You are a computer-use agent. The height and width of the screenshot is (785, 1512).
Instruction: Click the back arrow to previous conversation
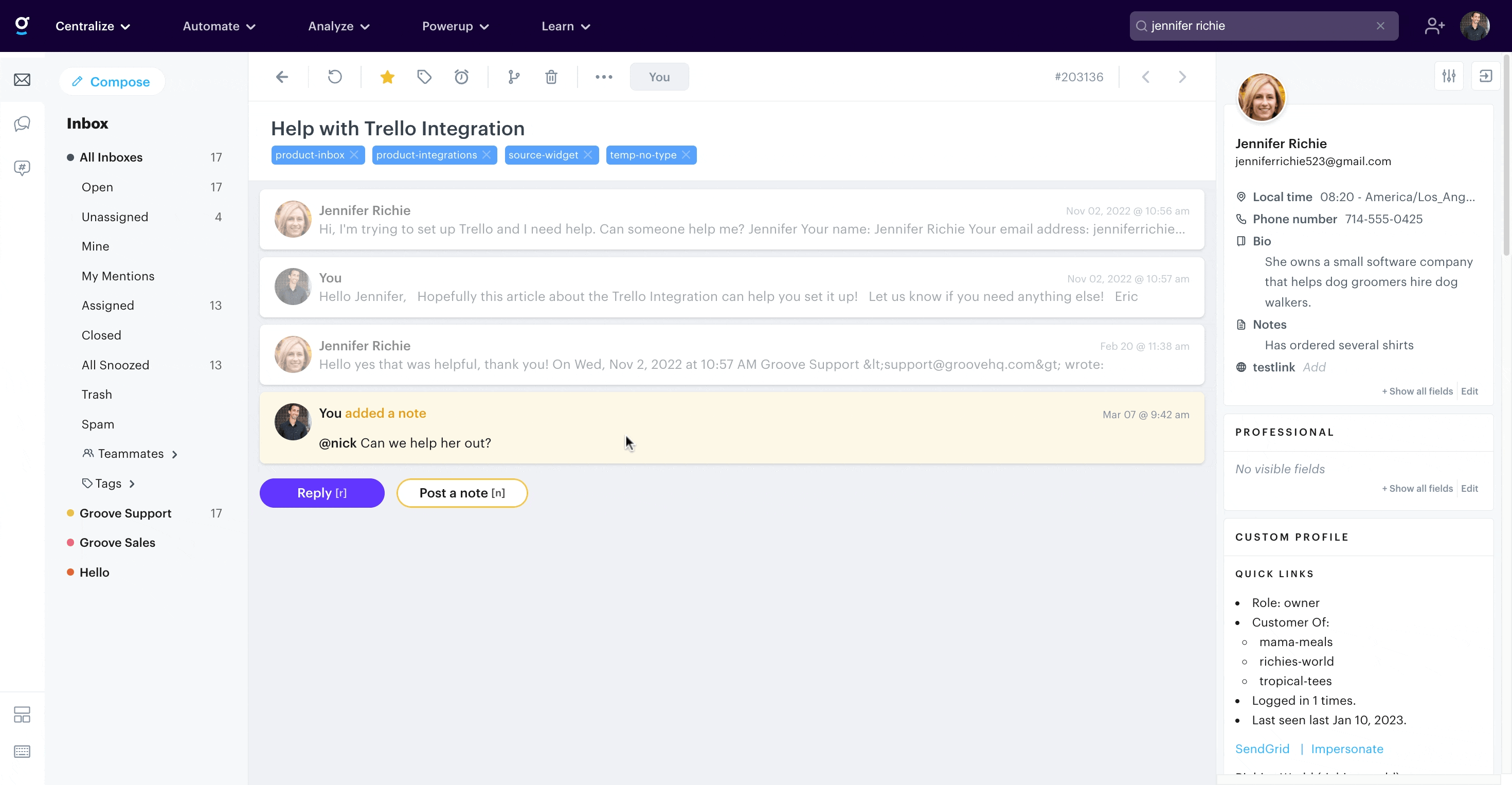tap(283, 77)
